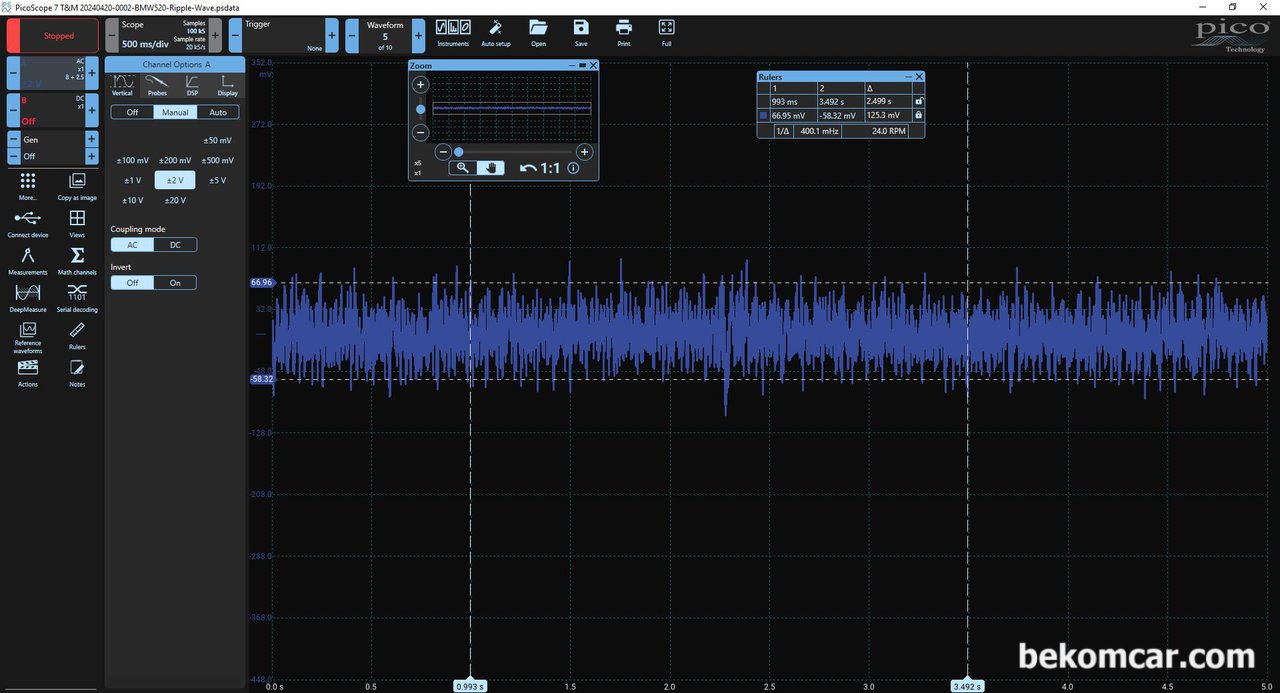The height and width of the screenshot is (693, 1280).
Task: Copy the view as image
Action: tap(77, 185)
